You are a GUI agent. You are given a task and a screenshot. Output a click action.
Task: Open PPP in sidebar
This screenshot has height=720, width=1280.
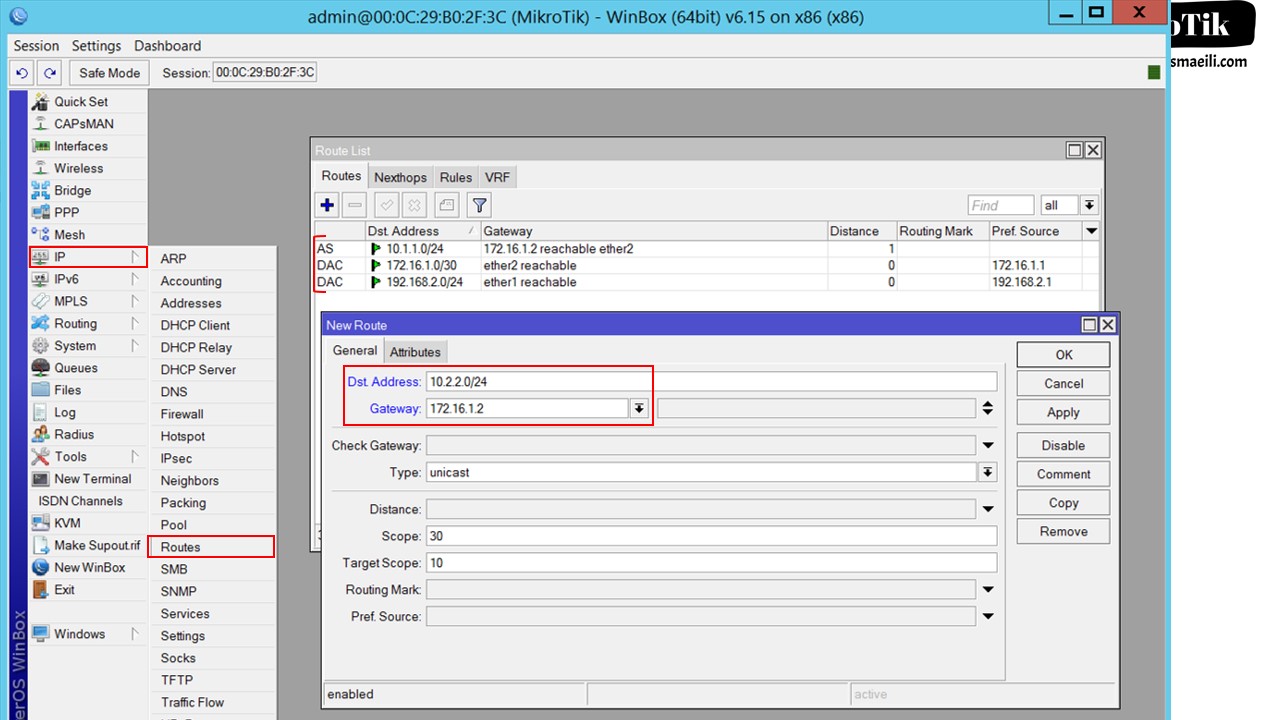point(66,212)
